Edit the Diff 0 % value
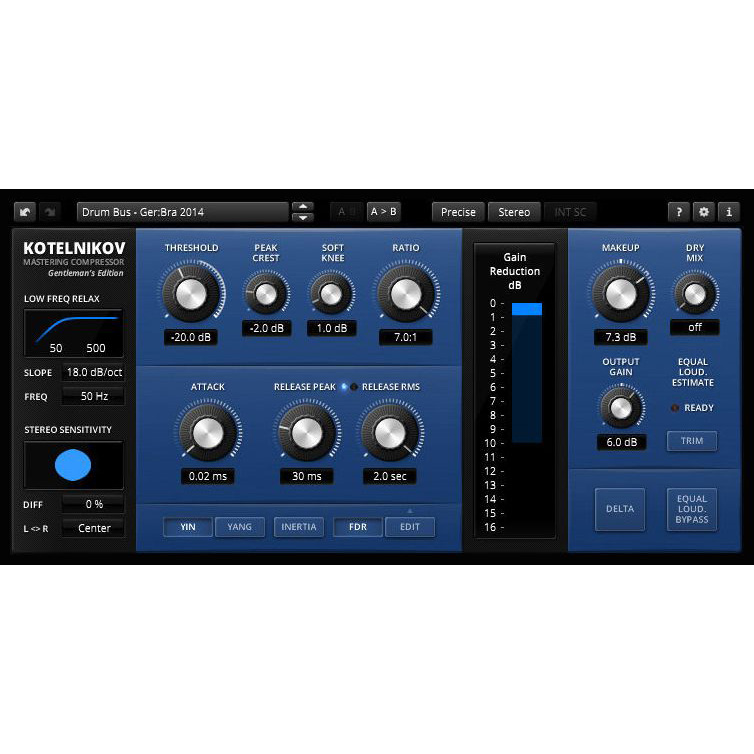The height and width of the screenshot is (754, 754). (93, 504)
